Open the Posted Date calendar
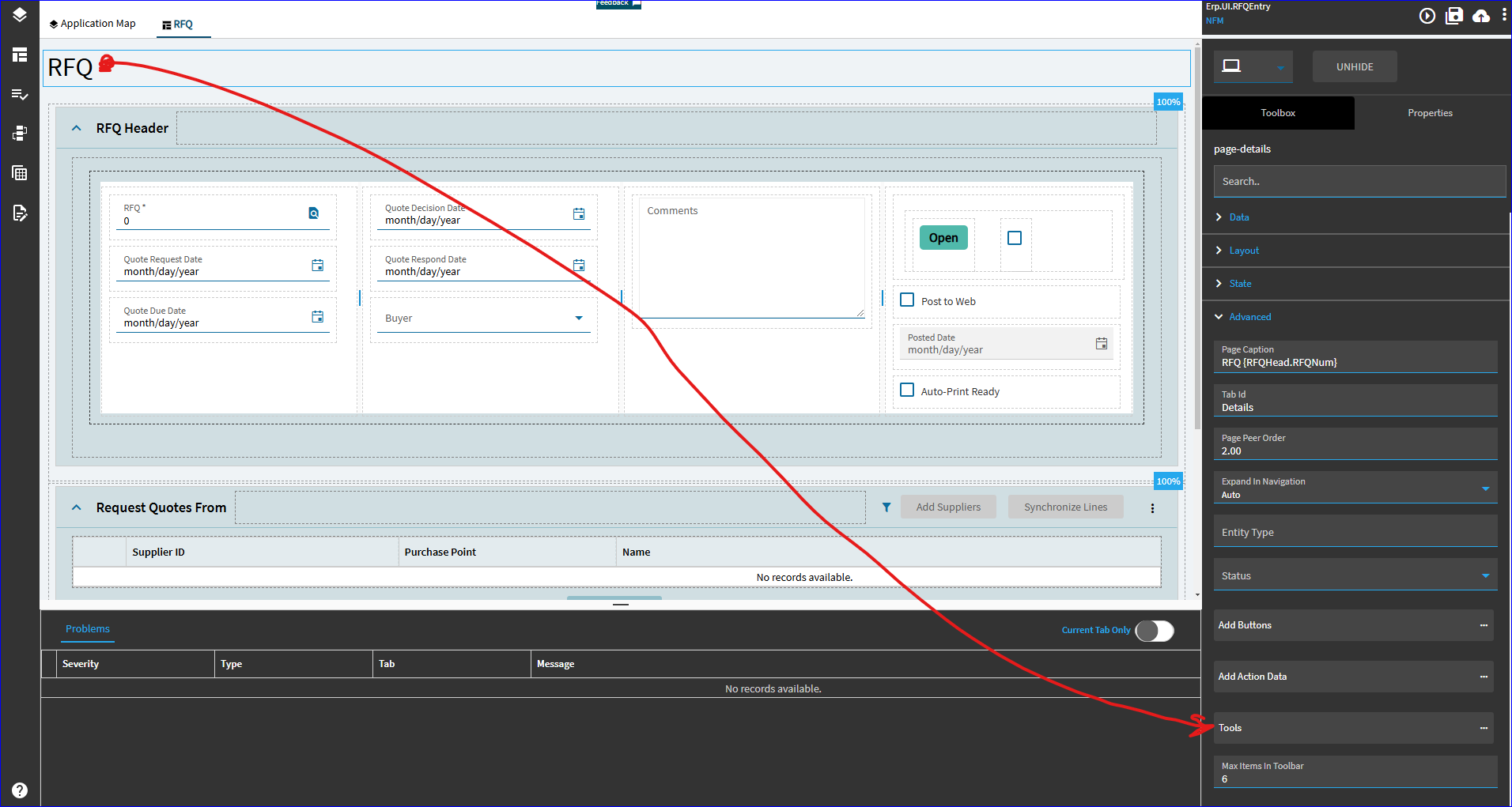Viewport: 1512px width, 807px height. click(x=1102, y=344)
